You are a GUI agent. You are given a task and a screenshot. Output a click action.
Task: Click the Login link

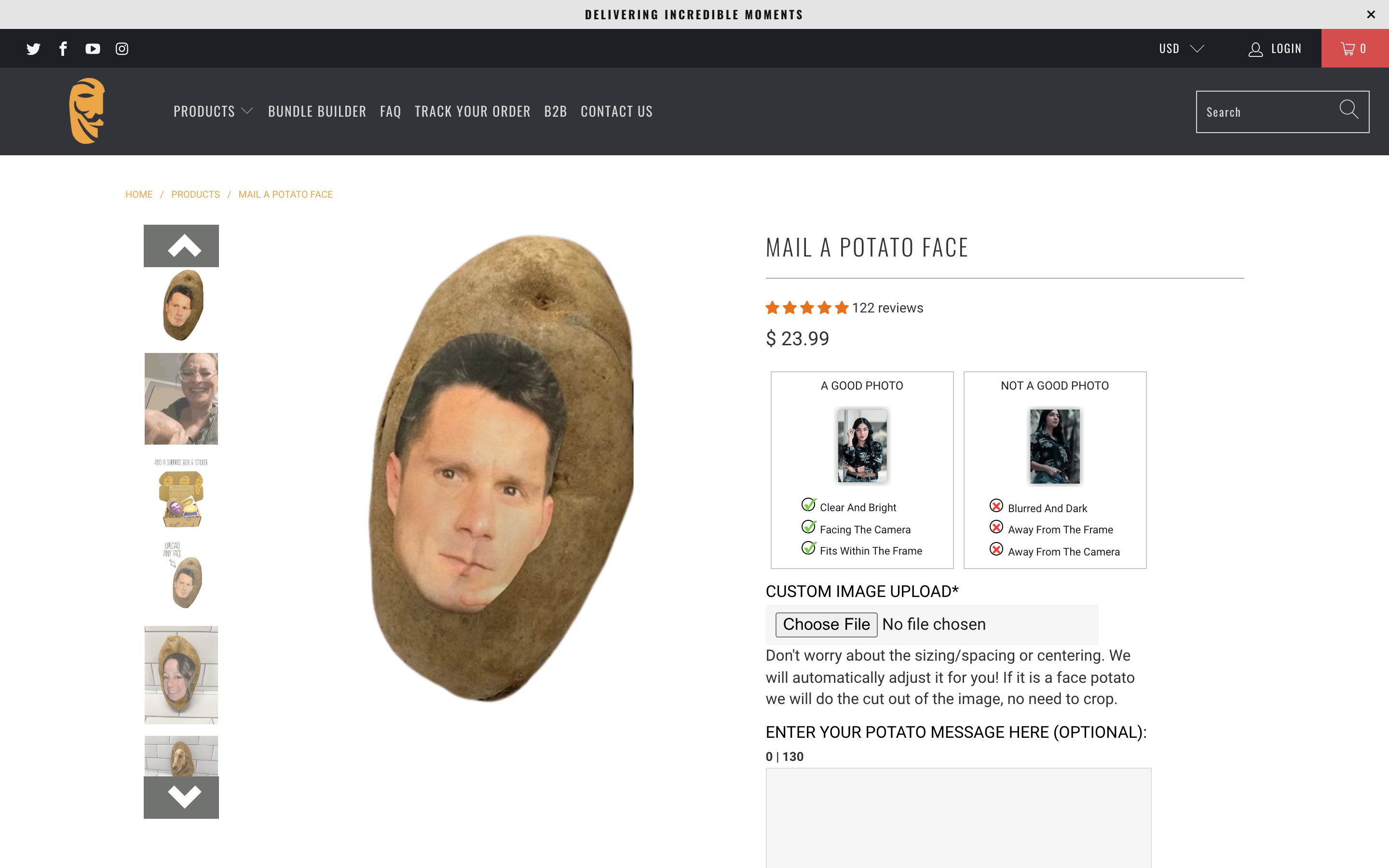1275,49
